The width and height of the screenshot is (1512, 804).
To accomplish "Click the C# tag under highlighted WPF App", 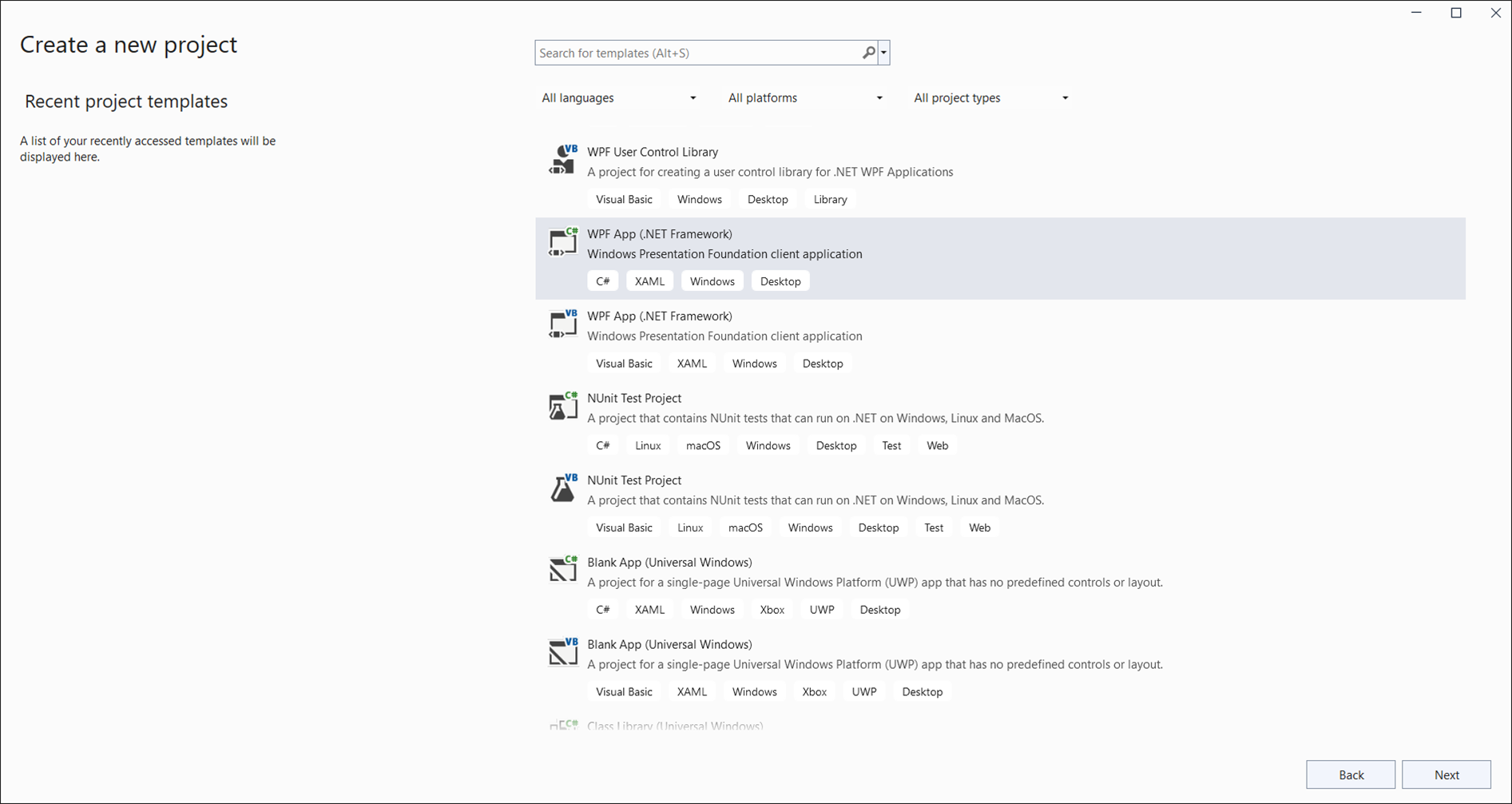I will [603, 281].
